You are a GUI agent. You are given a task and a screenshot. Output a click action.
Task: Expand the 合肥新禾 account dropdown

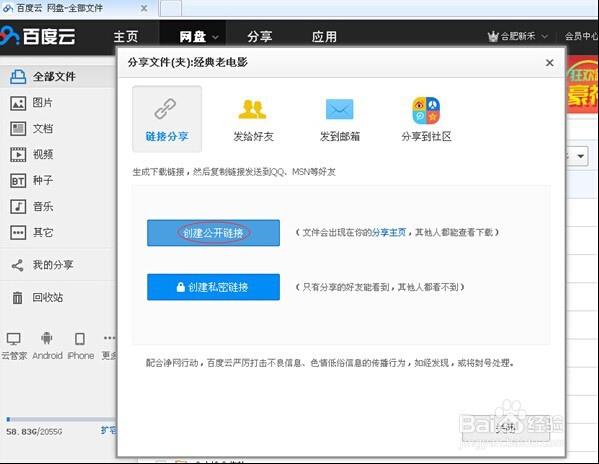tap(545, 36)
